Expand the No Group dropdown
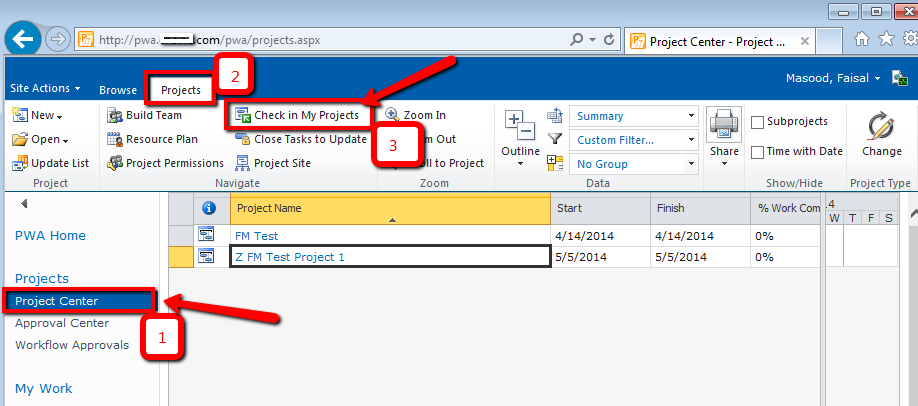The width and height of the screenshot is (918, 406). pyautogui.click(x=691, y=163)
